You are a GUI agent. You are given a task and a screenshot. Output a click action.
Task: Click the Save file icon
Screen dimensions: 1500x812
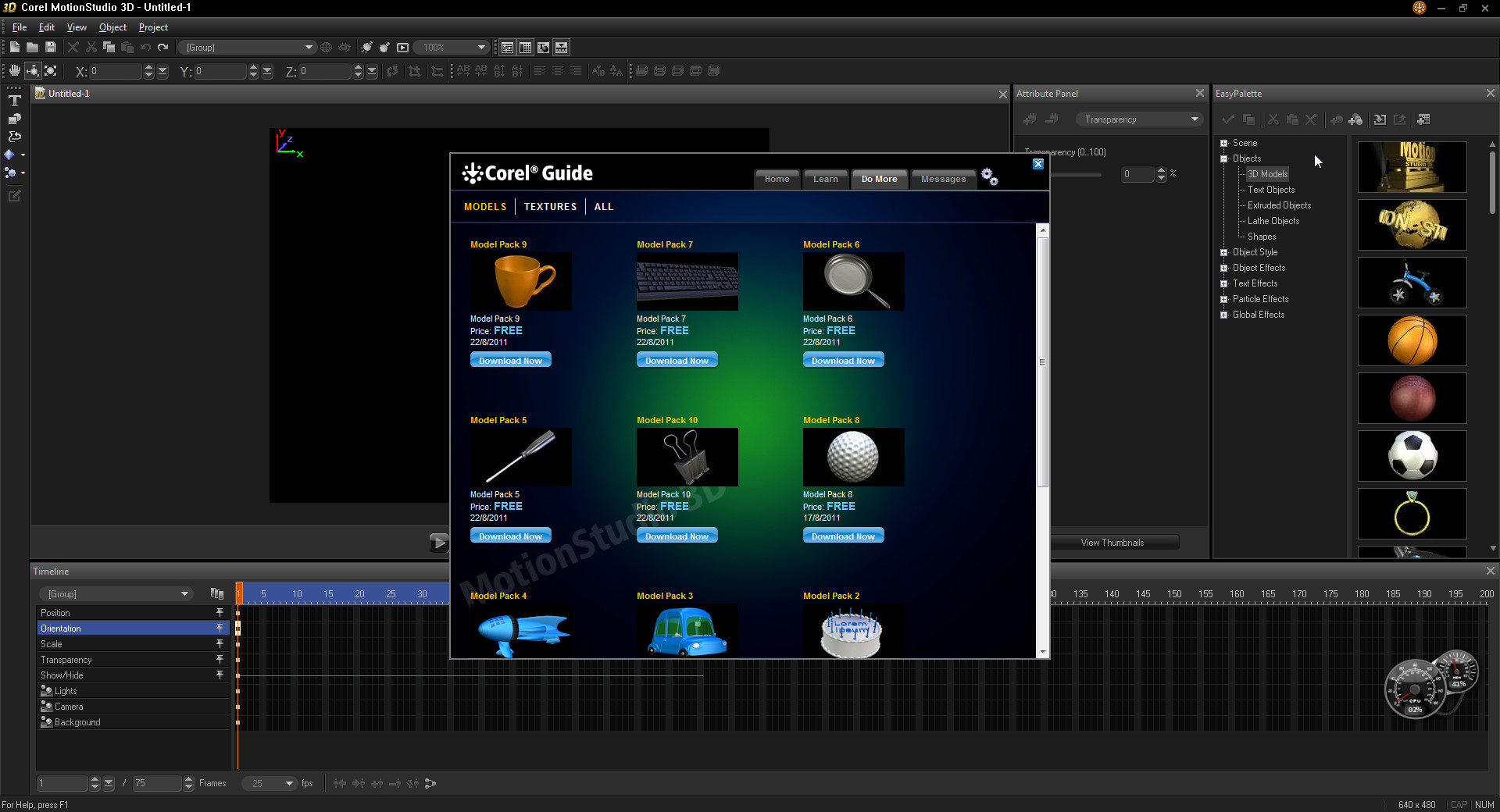click(51, 48)
